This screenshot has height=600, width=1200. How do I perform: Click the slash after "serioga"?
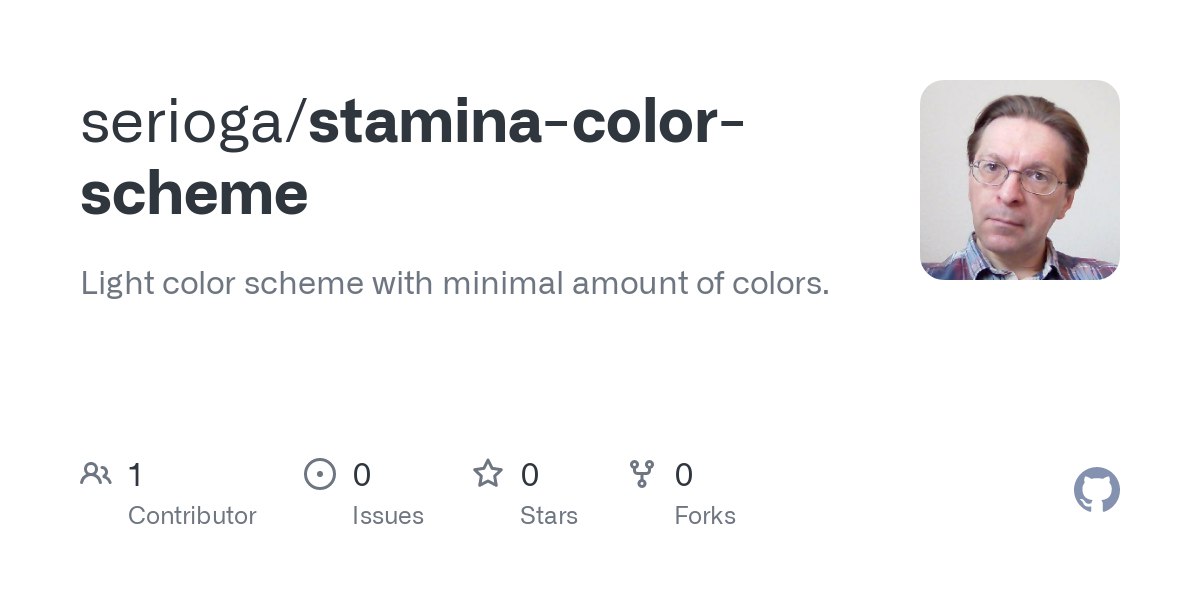297,122
